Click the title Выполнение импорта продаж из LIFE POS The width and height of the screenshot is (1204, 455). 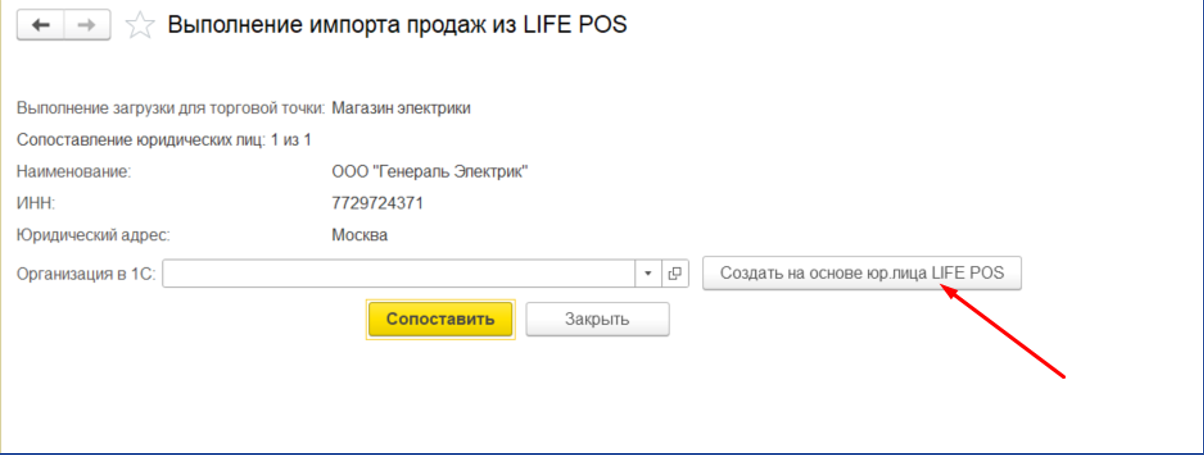[397, 26]
